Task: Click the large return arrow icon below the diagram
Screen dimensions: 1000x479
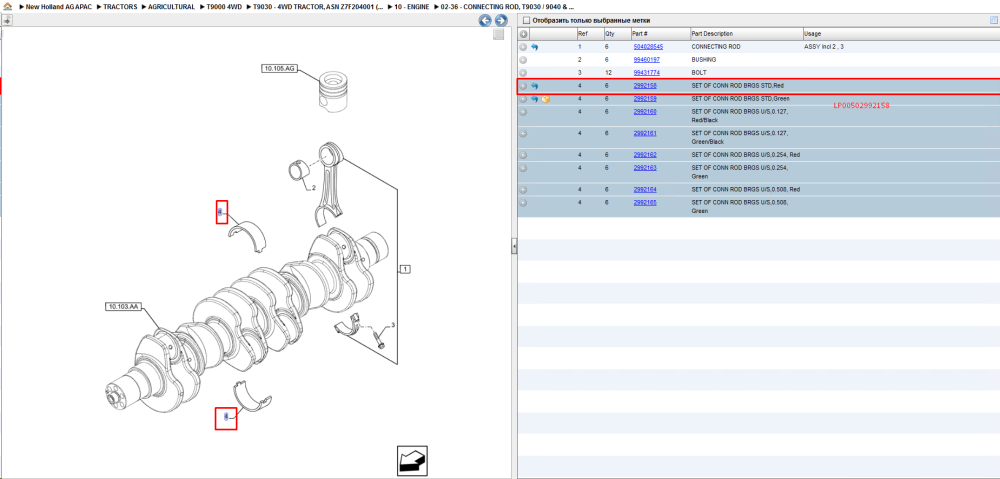Action: pos(412,461)
